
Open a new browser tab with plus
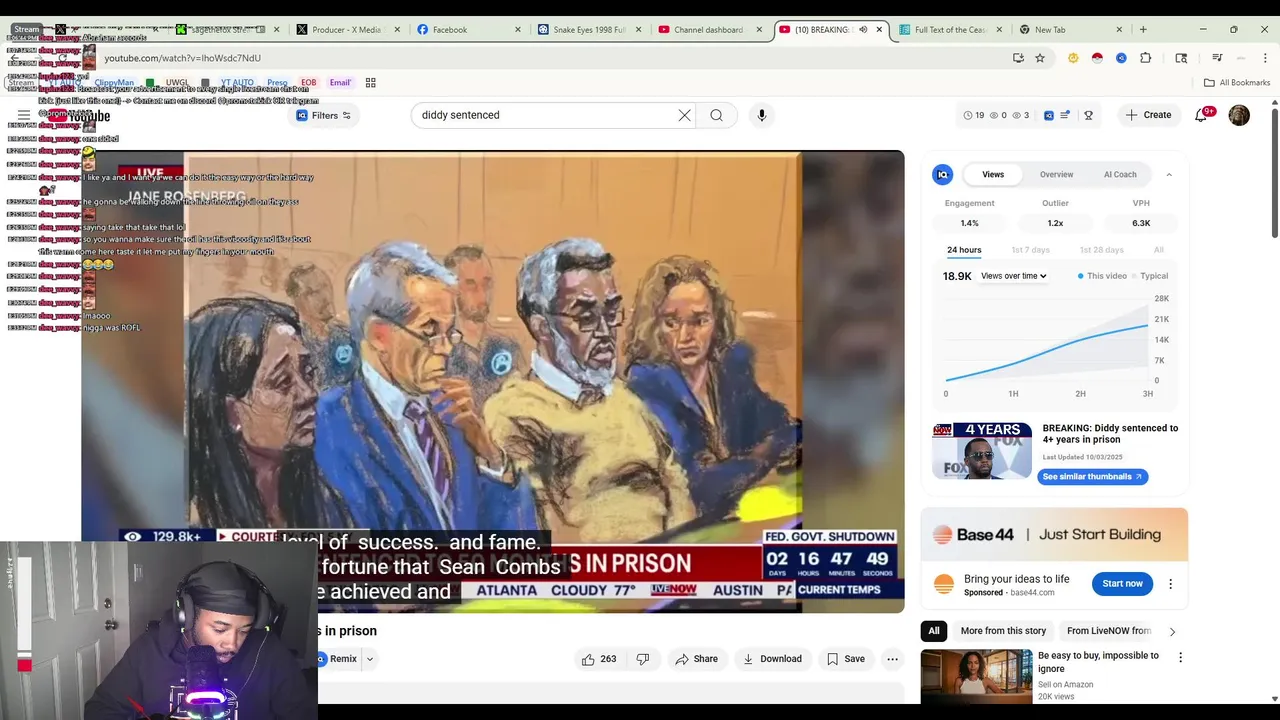pyautogui.click(x=1143, y=29)
